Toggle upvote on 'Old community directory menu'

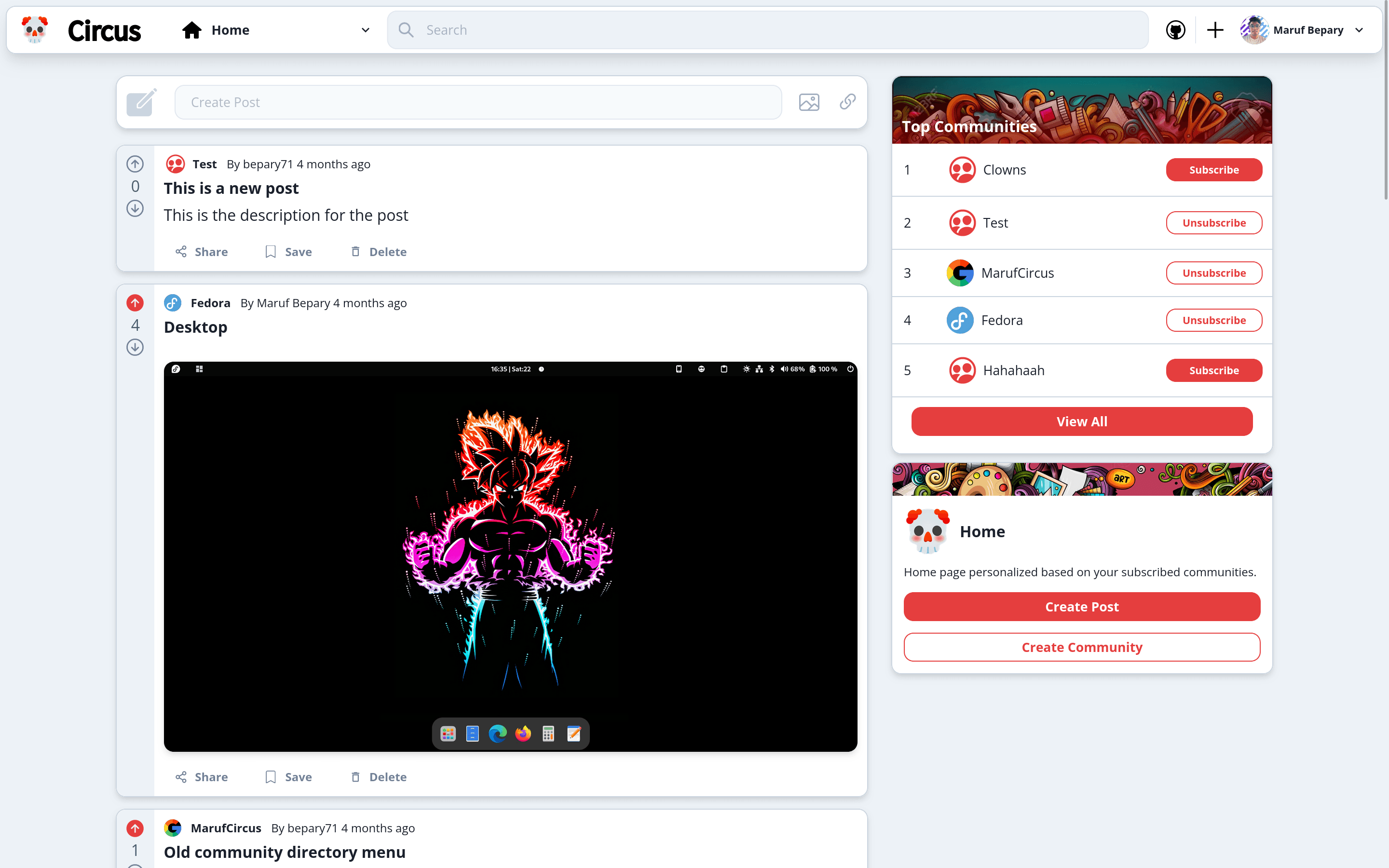point(135,828)
